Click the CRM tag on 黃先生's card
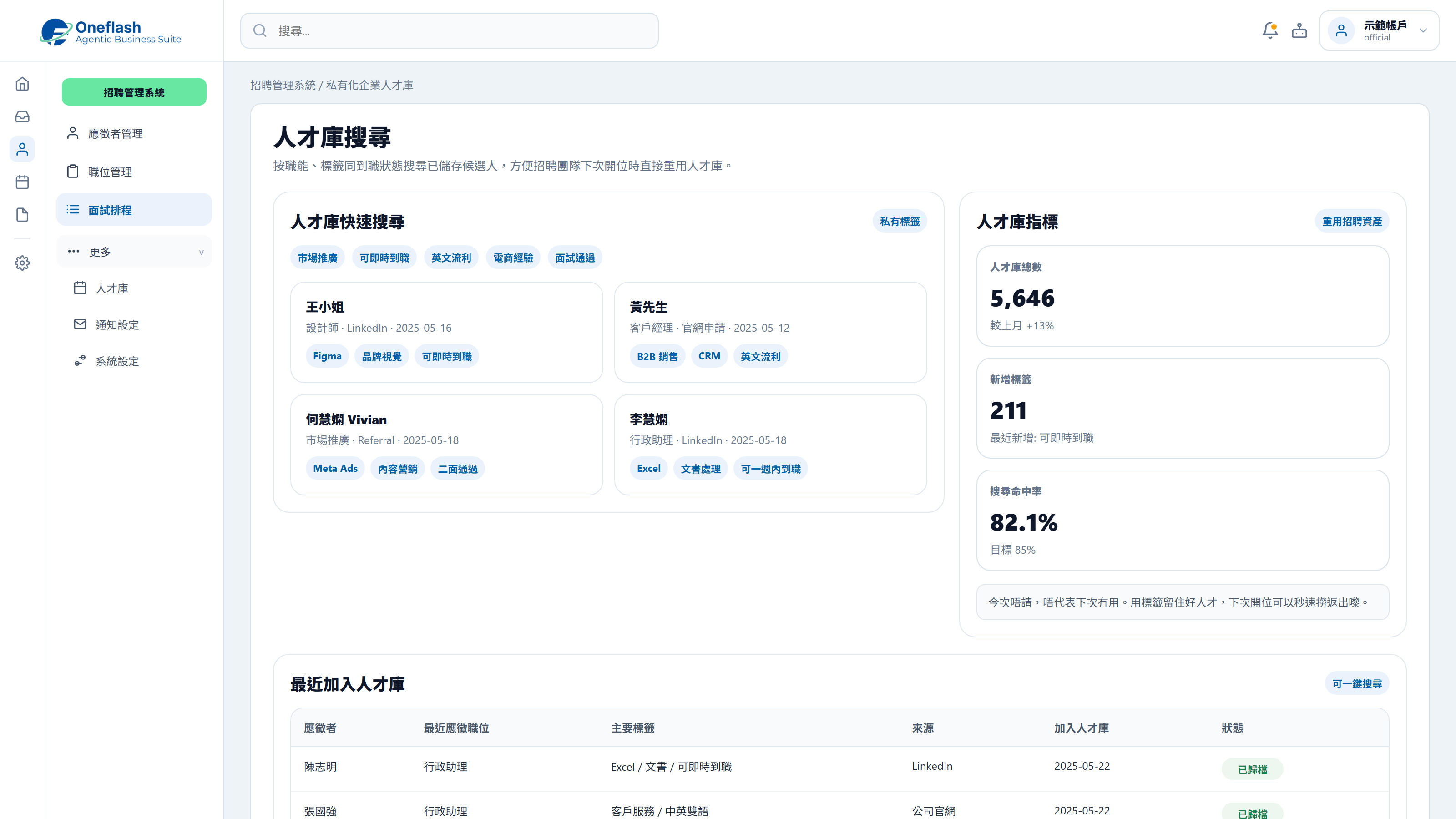Viewport: 1456px width, 819px height. tap(709, 356)
